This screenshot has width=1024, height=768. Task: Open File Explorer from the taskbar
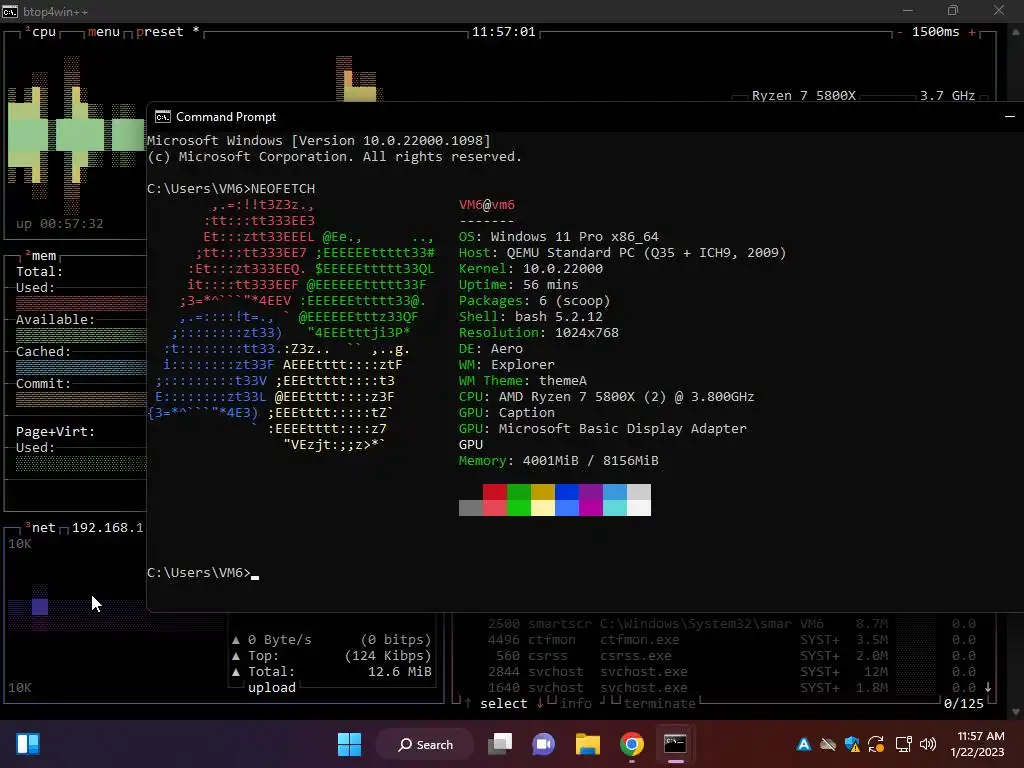(x=588, y=744)
